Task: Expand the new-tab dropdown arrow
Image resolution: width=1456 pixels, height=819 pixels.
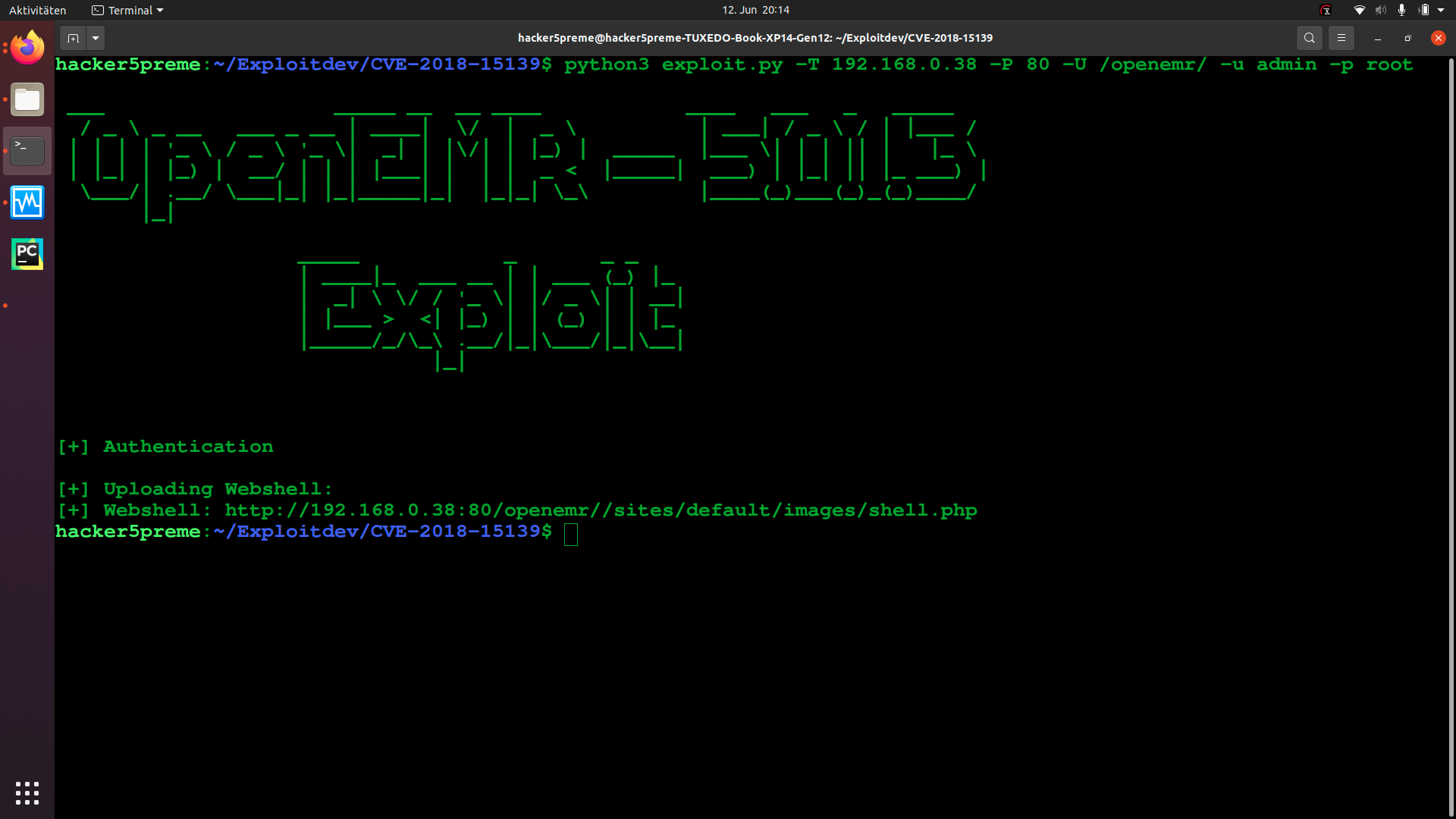Action: (96, 38)
